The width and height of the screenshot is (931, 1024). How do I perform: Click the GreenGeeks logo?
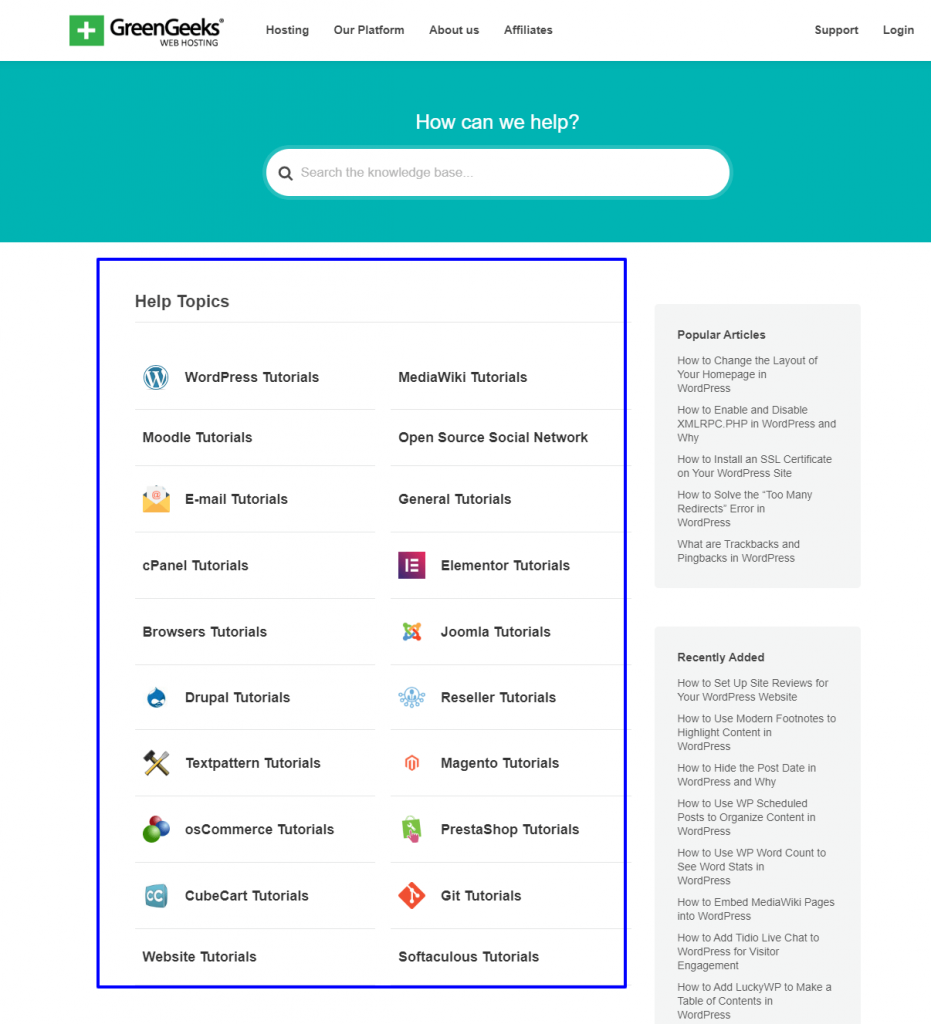tap(146, 31)
